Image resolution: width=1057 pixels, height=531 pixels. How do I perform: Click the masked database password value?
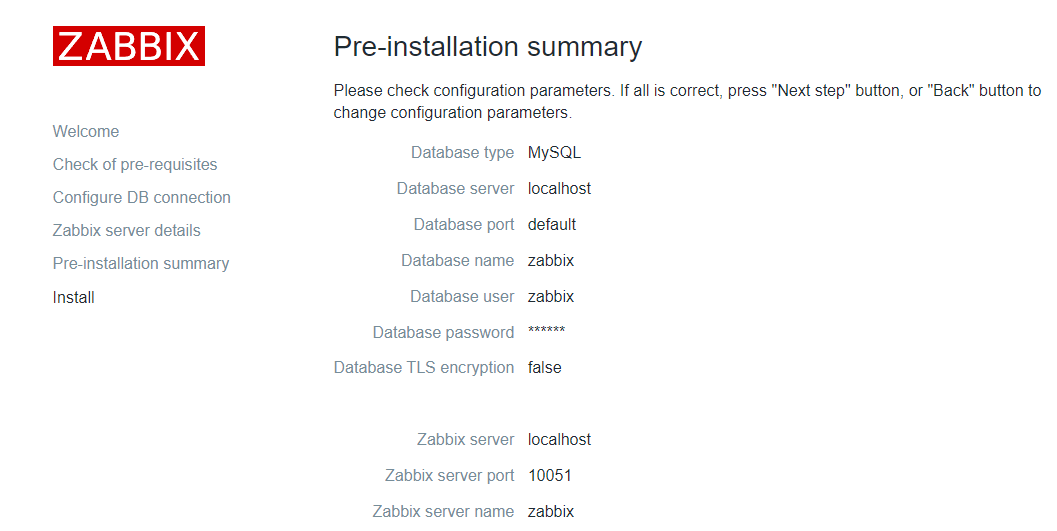[x=547, y=332]
